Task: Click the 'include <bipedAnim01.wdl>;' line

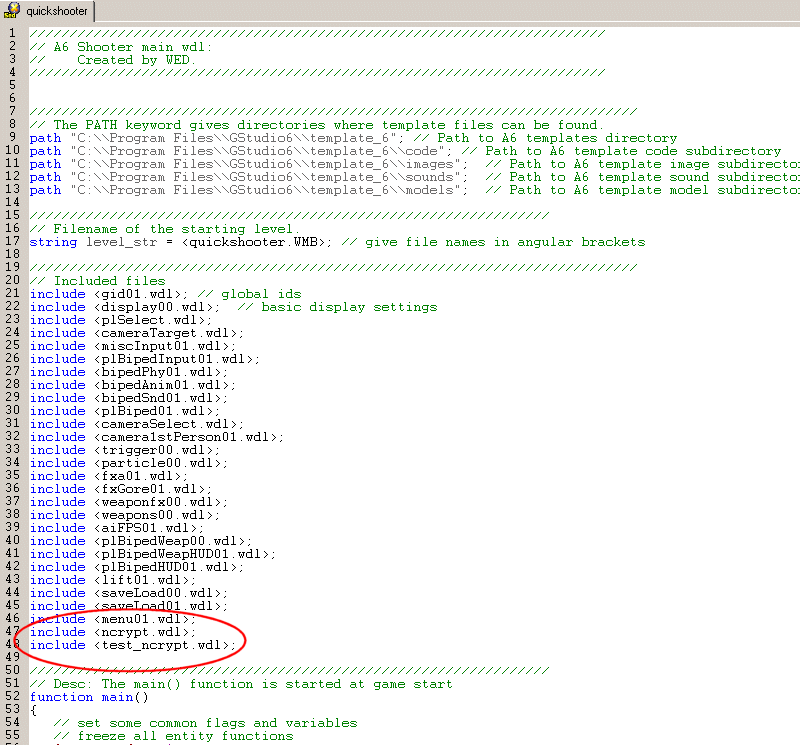Action: tap(133, 385)
